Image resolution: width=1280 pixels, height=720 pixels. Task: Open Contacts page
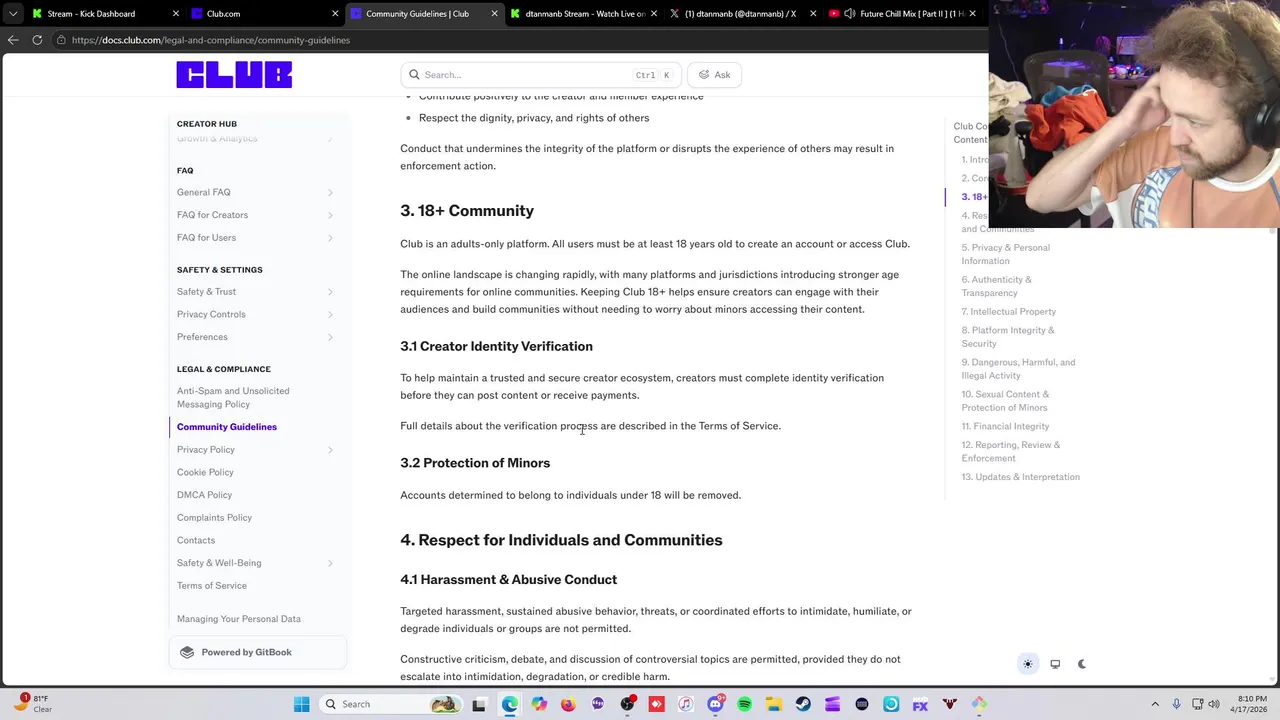point(196,540)
